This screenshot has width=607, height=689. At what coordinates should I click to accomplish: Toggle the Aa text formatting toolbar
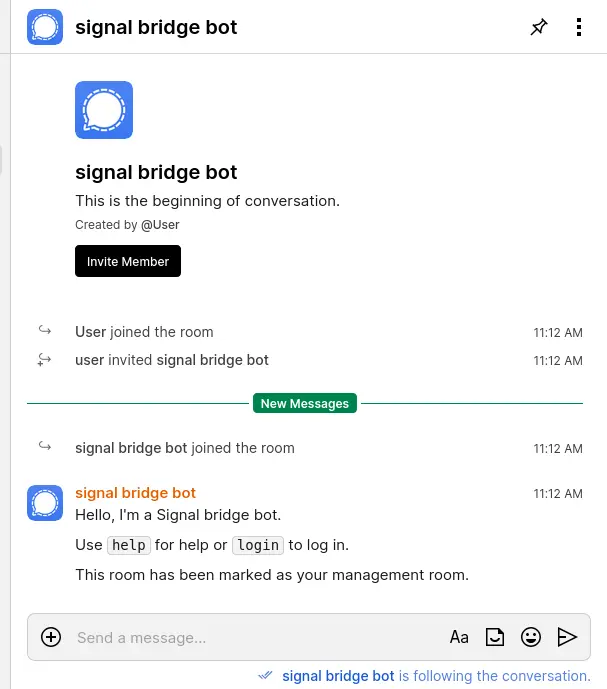click(x=459, y=637)
